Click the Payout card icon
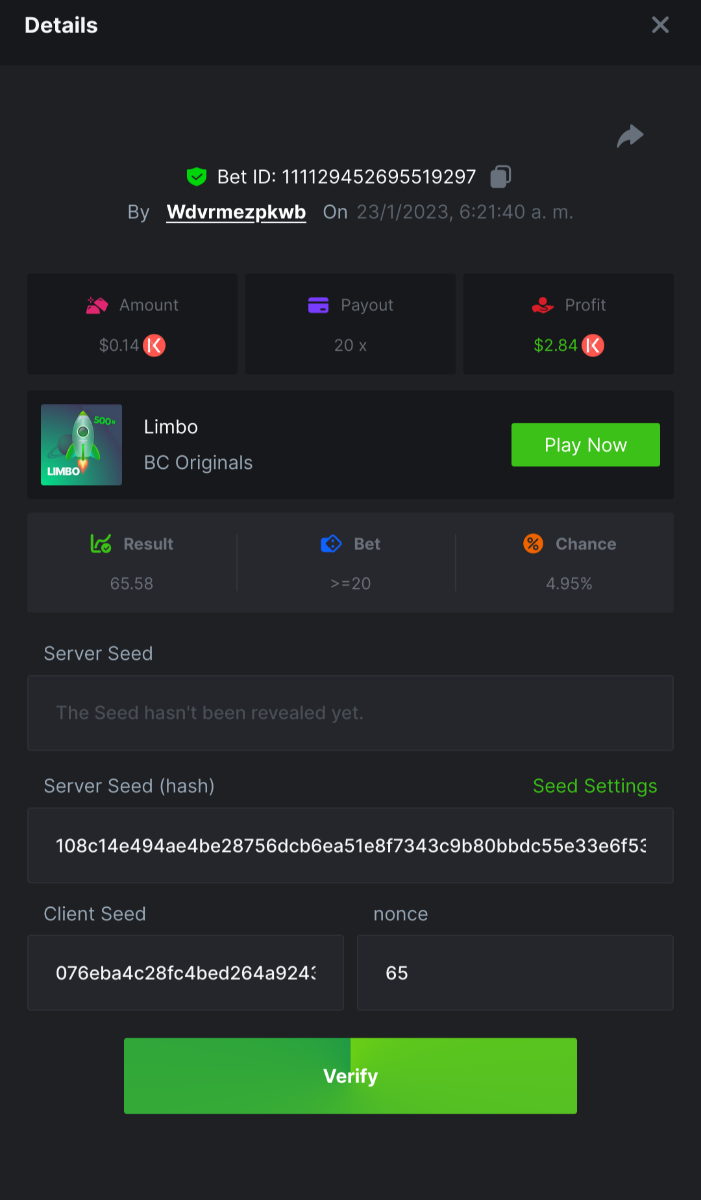Image resolution: width=701 pixels, height=1200 pixels. point(319,305)
